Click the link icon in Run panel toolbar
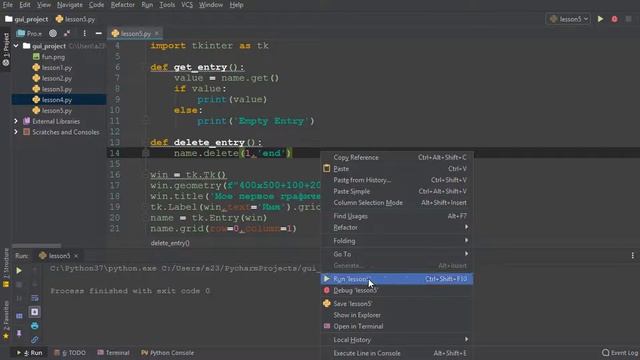640x360 pixels. (x=35, y=339)
